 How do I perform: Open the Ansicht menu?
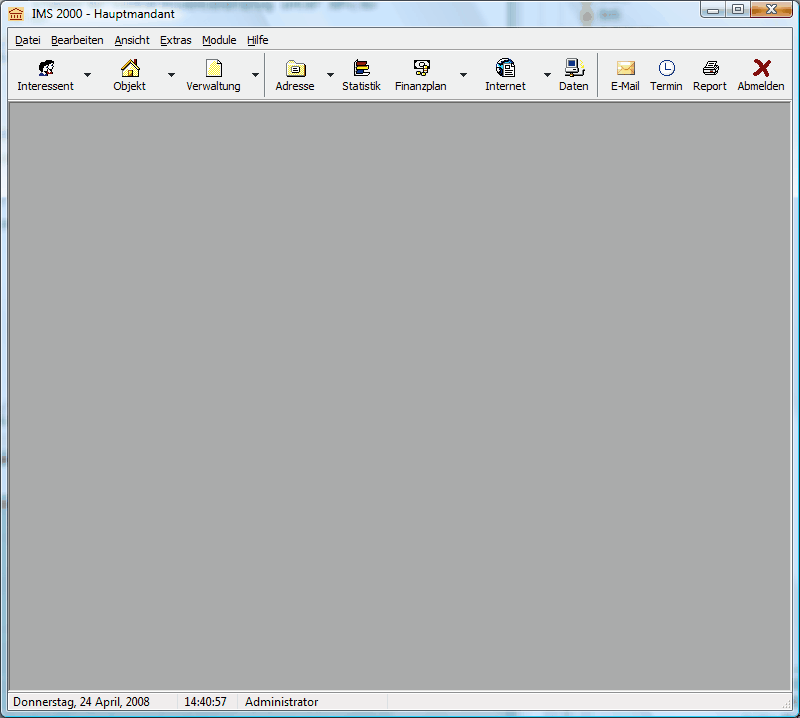click(x=132, y=40)
